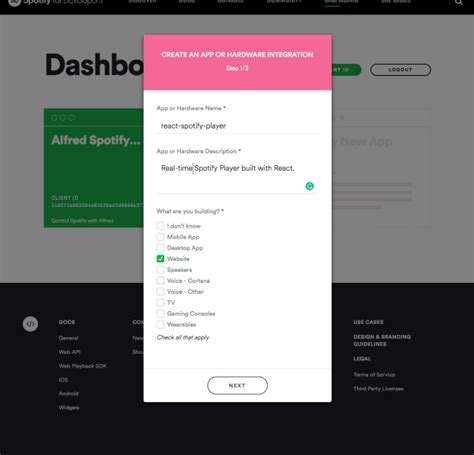Click into the App Description text area
The image size is (474, 455).
click(238, 176)
